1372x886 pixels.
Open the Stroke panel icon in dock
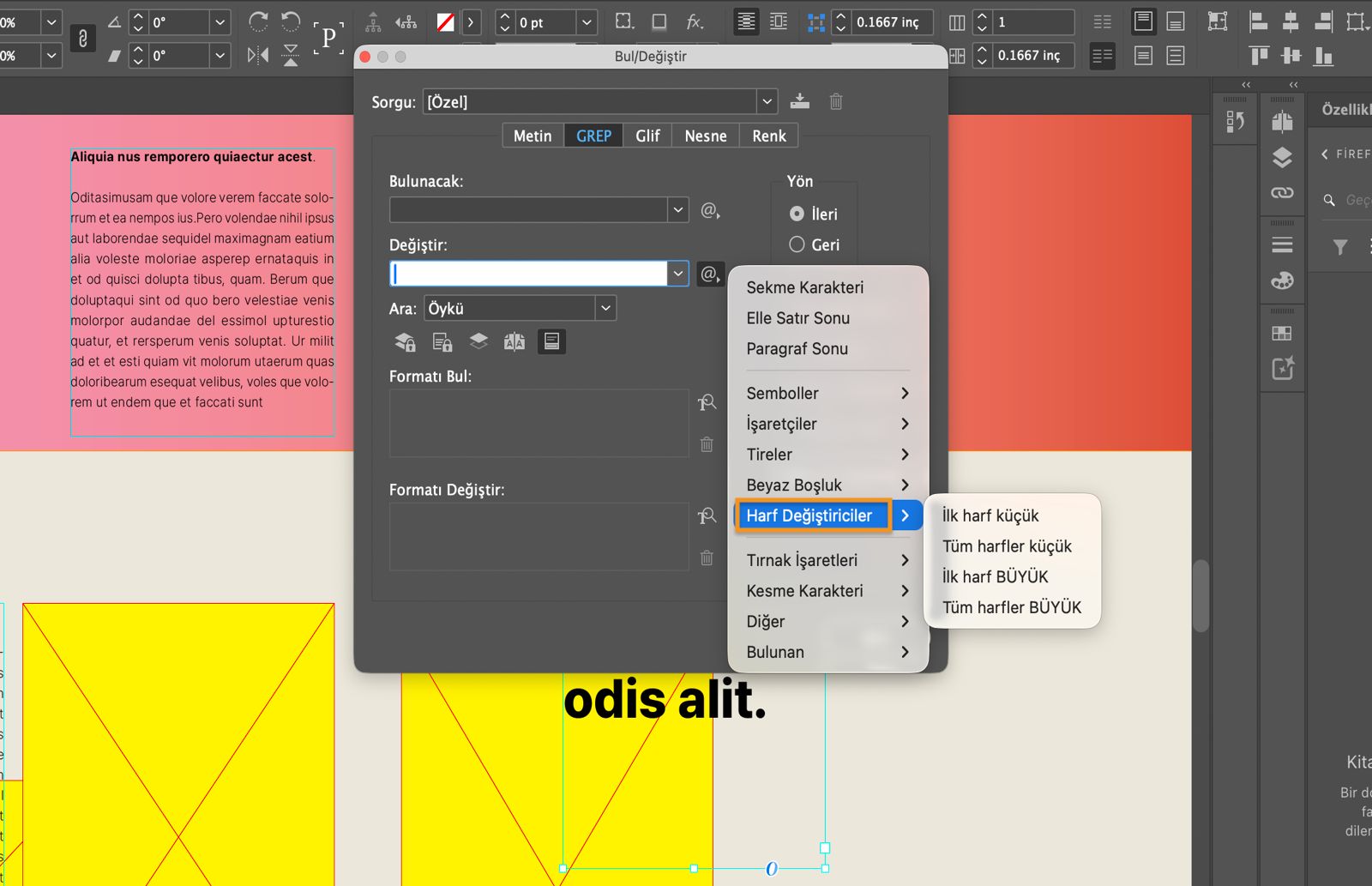[1283, 245]
